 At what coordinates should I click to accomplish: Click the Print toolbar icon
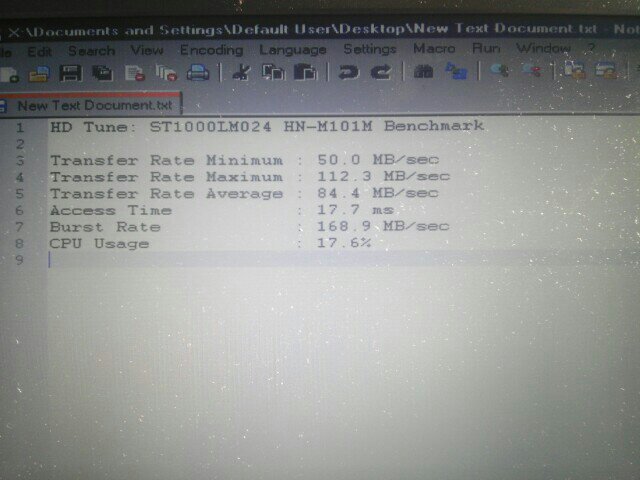[x=198, y=73]
